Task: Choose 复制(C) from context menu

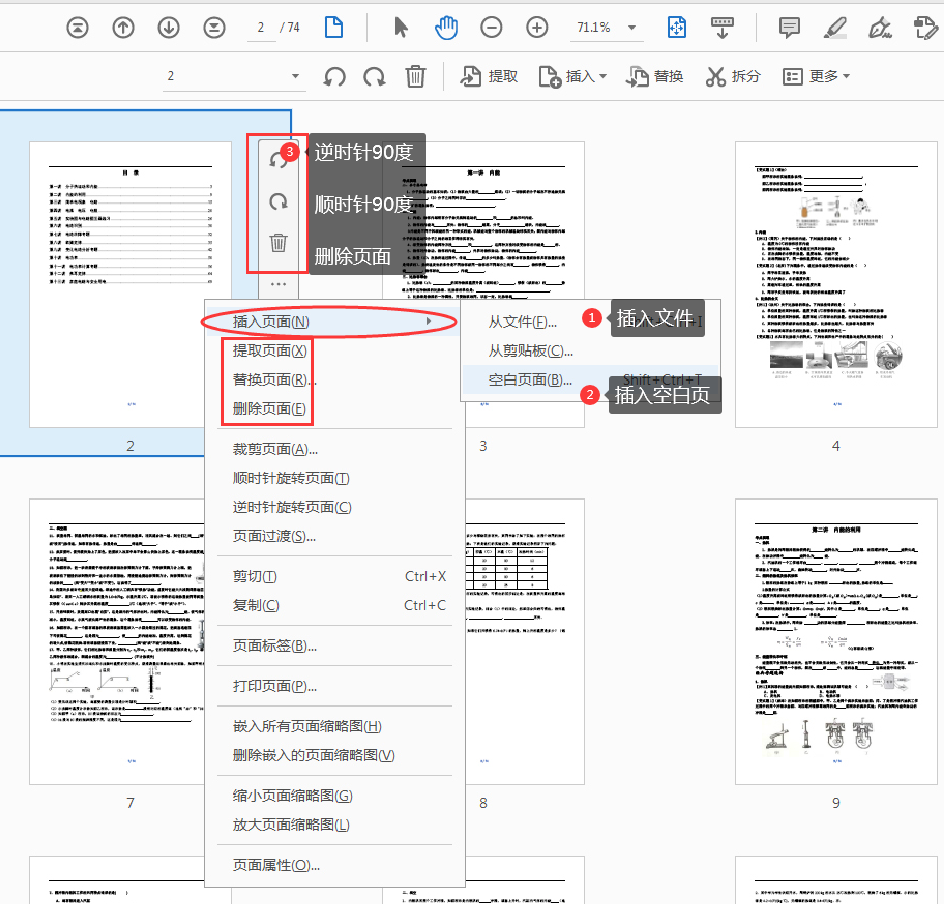Action: click(x=335, y=605)
